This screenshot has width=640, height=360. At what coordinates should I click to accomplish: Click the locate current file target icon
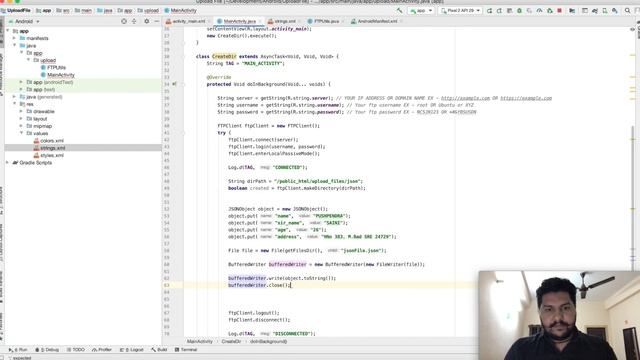pos(124,21)
